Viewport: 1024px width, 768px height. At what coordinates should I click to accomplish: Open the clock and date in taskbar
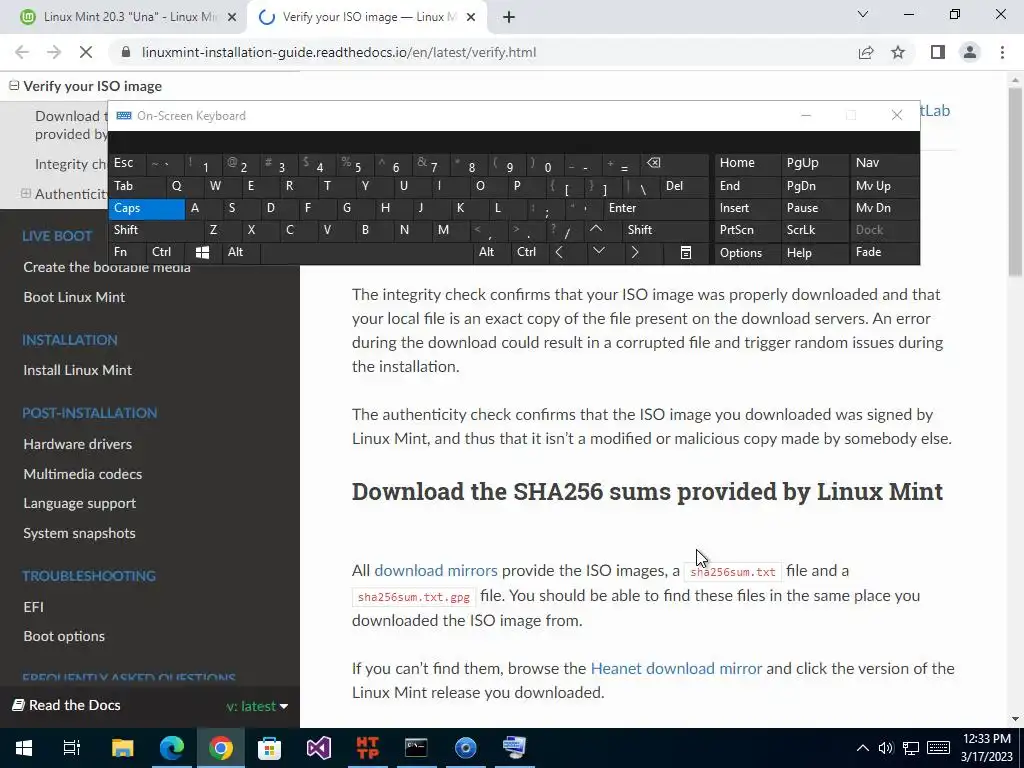tap(987, 748)
